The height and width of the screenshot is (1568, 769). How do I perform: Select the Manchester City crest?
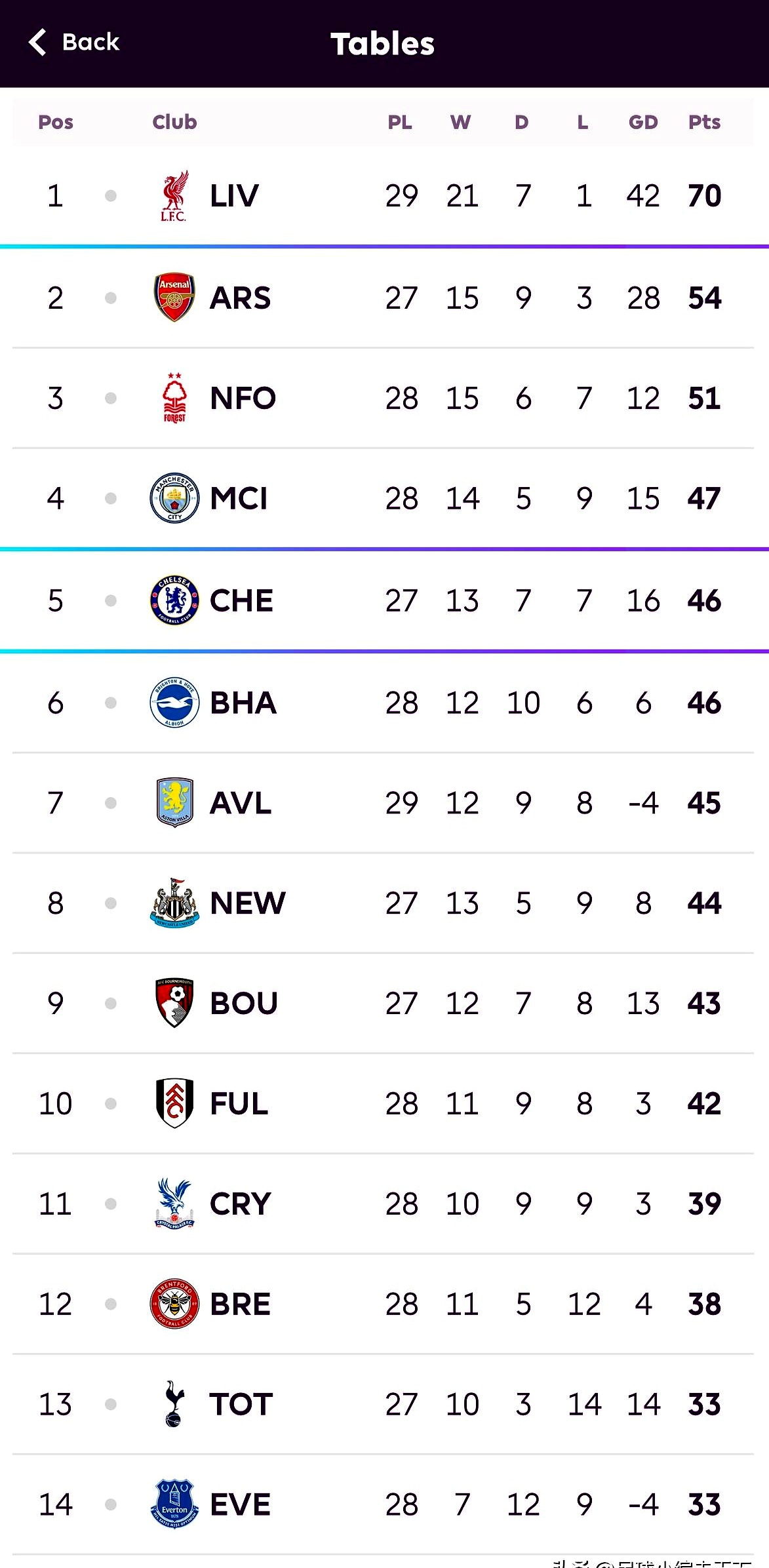pos(174,498)
